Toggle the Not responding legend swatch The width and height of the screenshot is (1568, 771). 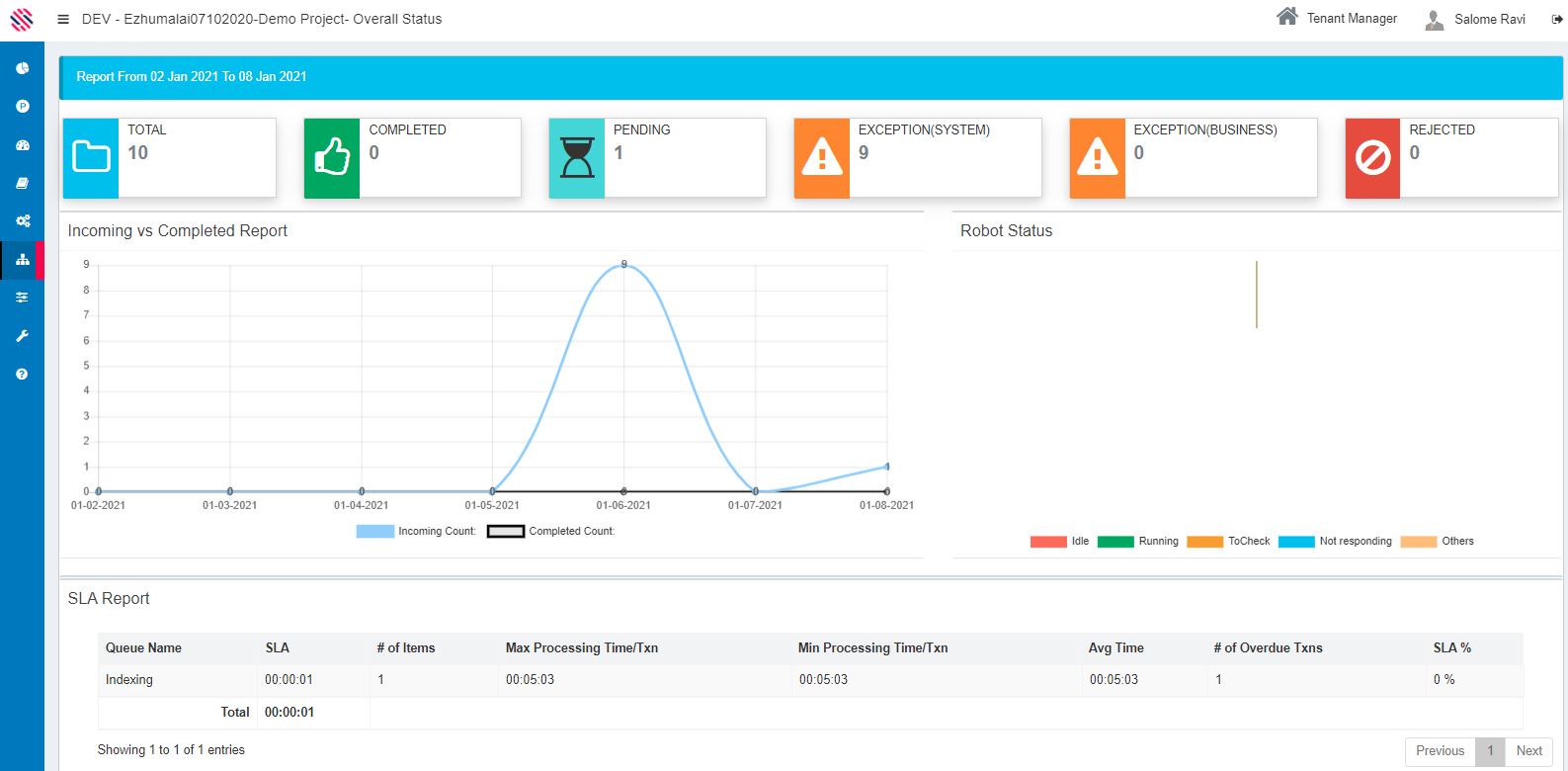[1296, 542]
